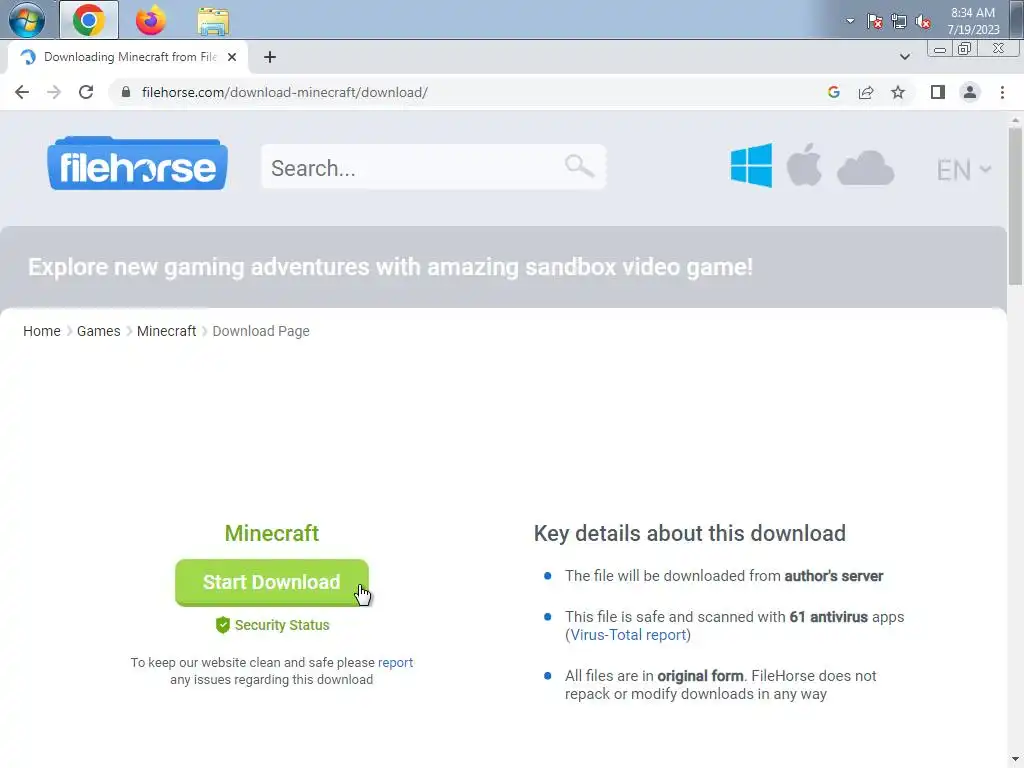1024x768 pixels.
Task: Focus the filehorse.com address bar
Action: (470, 92)
